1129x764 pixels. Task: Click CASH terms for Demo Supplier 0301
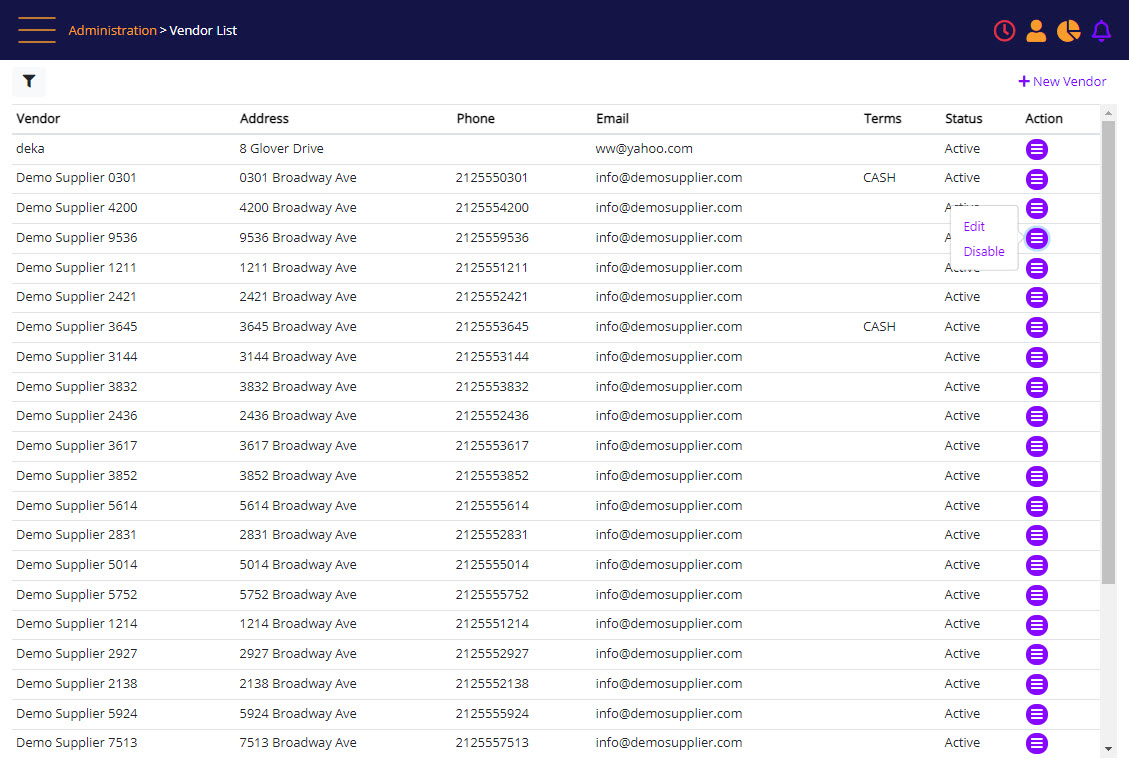[x=879, y=177]
